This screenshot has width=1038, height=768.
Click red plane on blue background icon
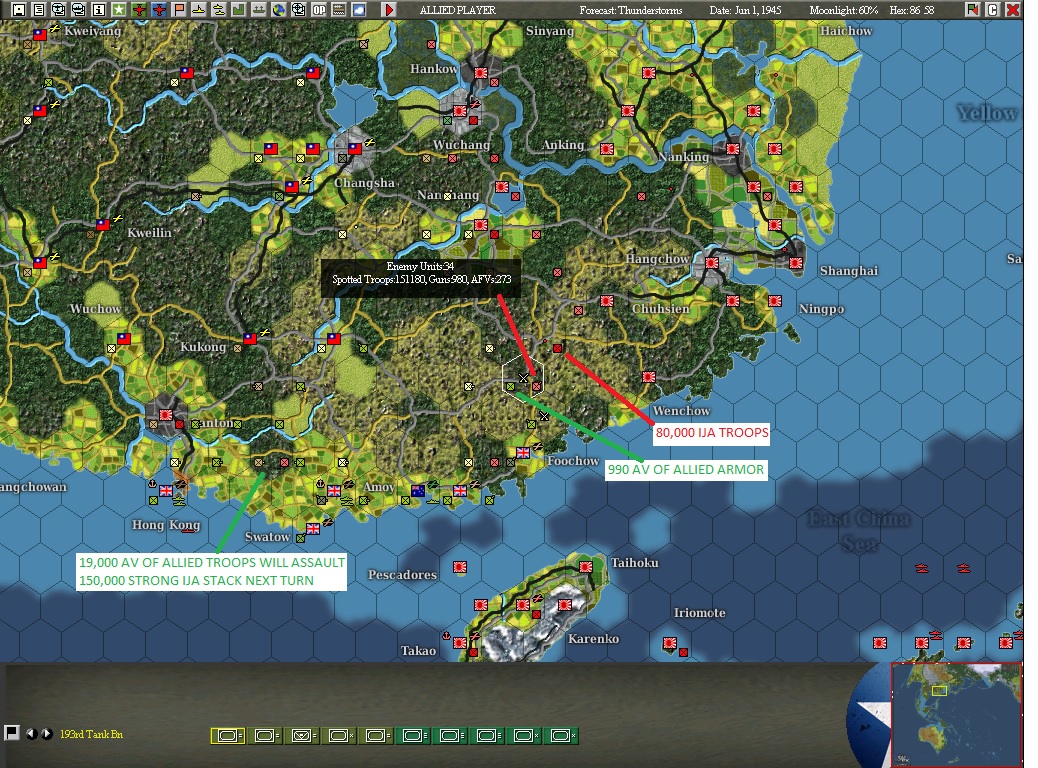pyautogui.click(x=159, y=9)
